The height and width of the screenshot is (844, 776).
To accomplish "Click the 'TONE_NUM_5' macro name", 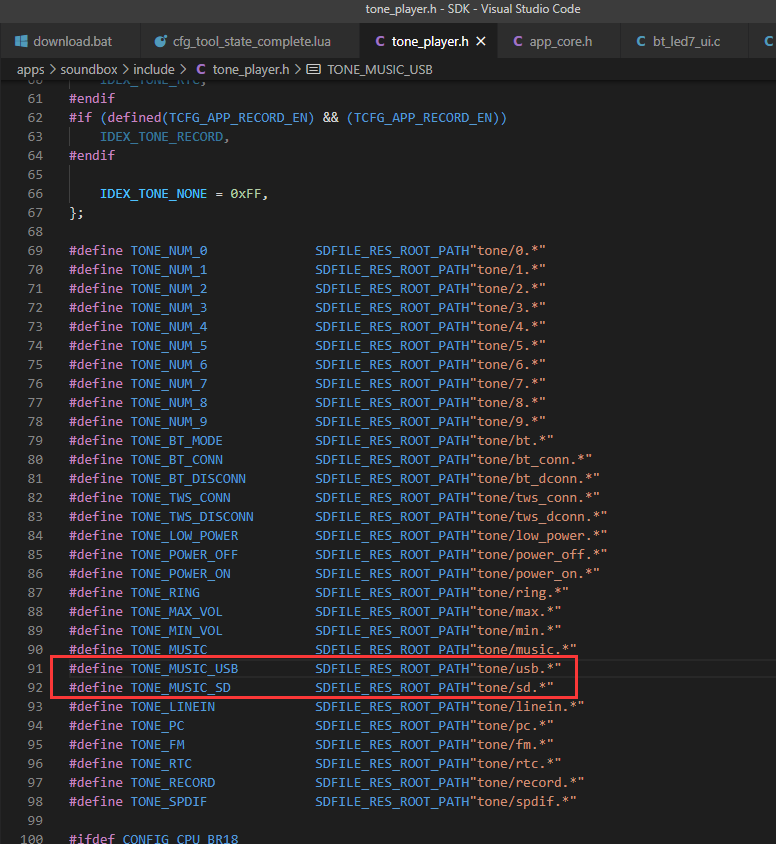I will pyautogui.click(x=169, y=346).
